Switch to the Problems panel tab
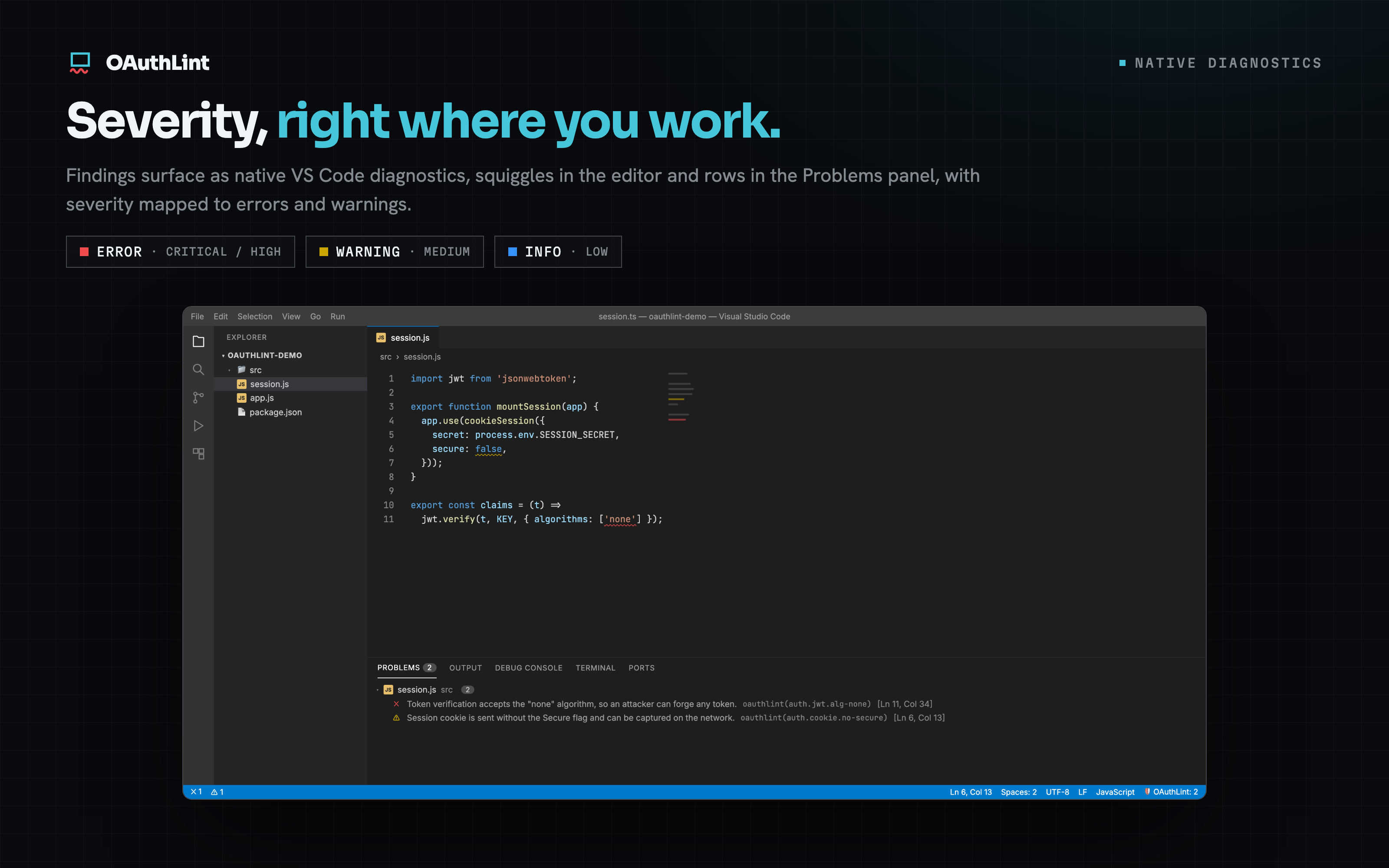 [x=406, y=667]
